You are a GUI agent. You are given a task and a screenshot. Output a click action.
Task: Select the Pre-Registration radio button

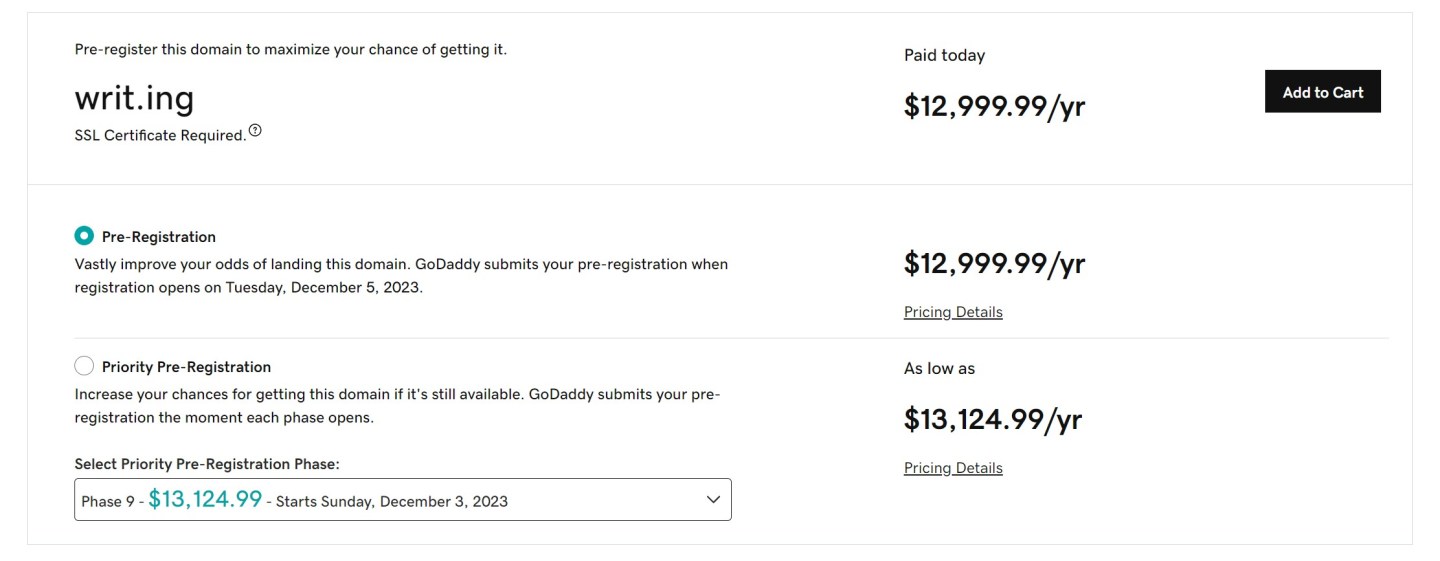(84, 237)
